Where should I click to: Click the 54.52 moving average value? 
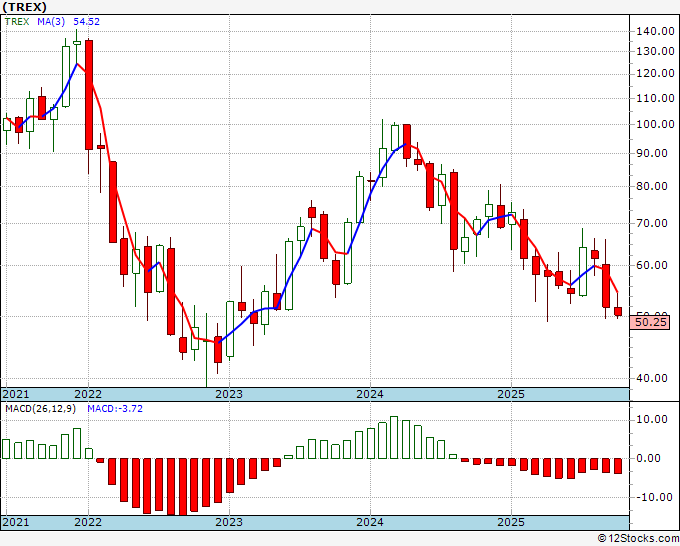86,22
